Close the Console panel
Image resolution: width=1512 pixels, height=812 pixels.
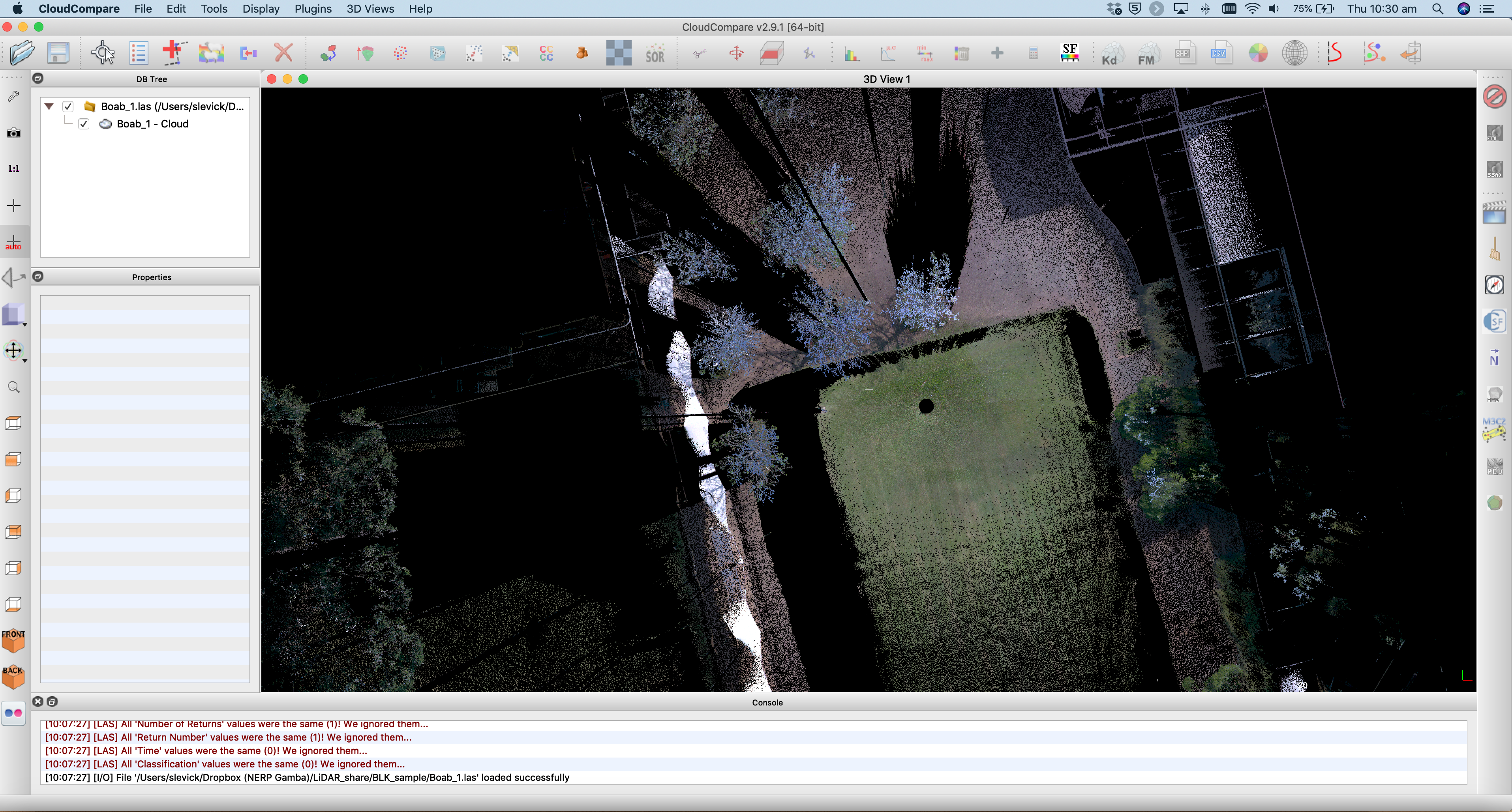pos(38,701)
